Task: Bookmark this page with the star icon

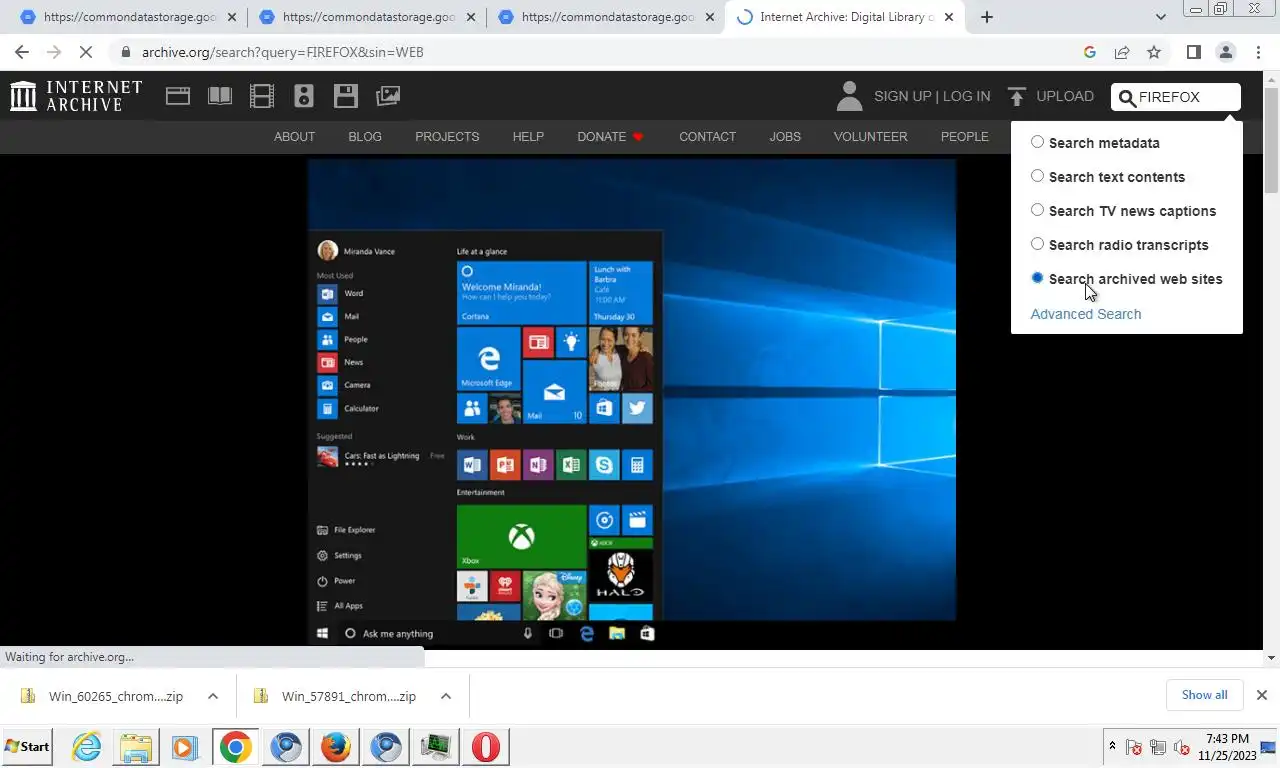Action: 1154,52
